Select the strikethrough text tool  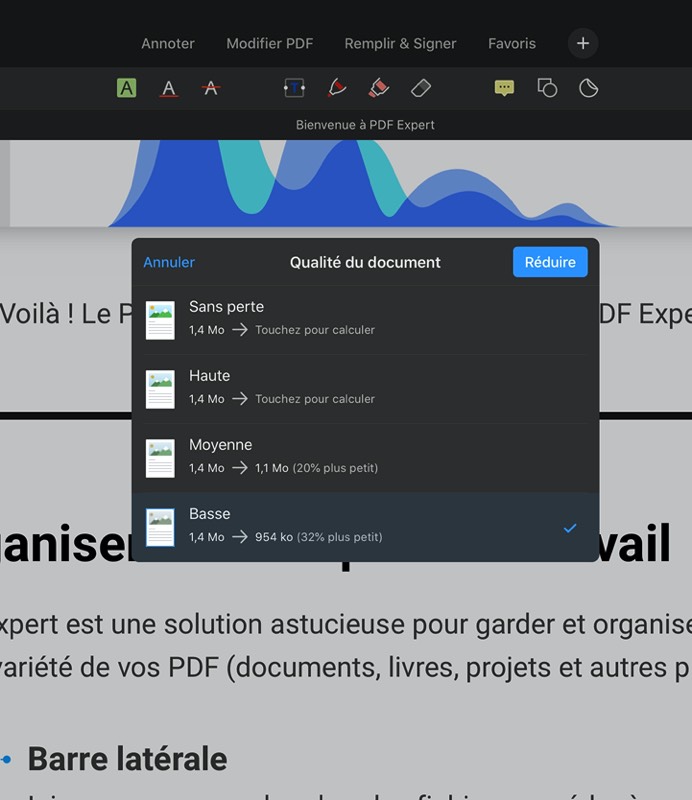point(210,88)
